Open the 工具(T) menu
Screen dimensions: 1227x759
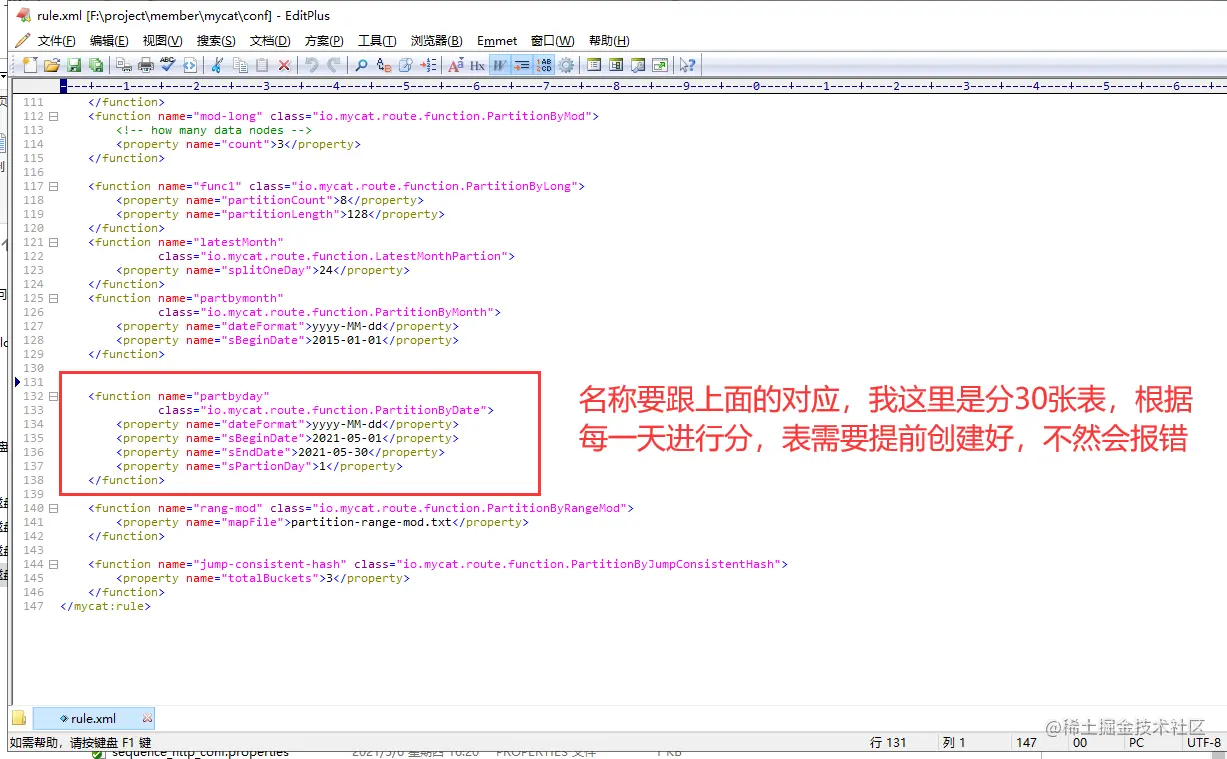[377, 41]
